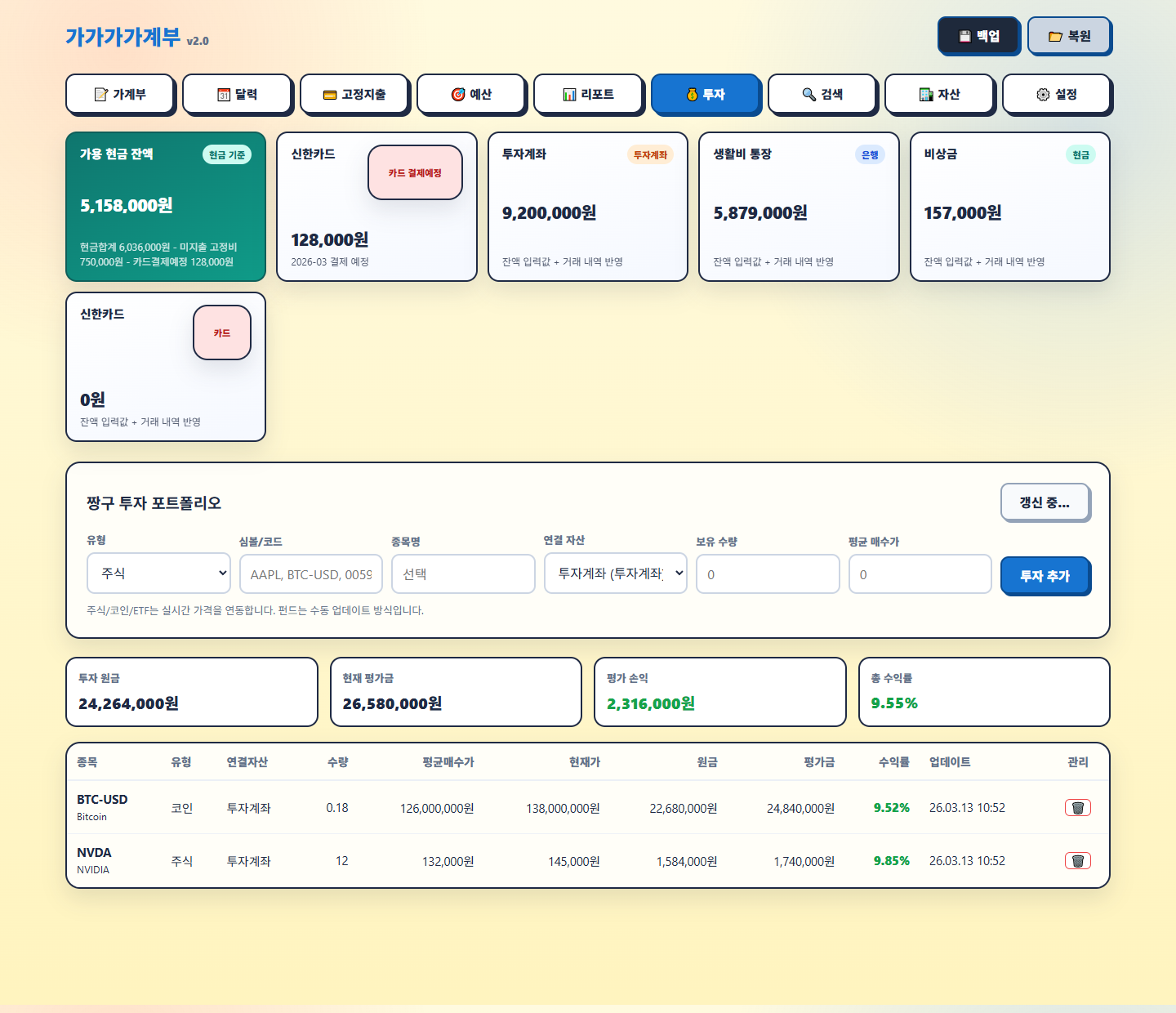Viewport: 1176px width, 1013px height.
Task: Click the trash icon for NVDA row
Action: click(1077, 861)
